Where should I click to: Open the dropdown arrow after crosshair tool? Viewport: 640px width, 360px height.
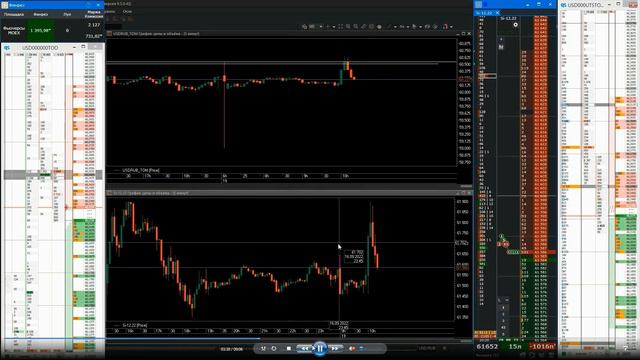click(334, 27)
